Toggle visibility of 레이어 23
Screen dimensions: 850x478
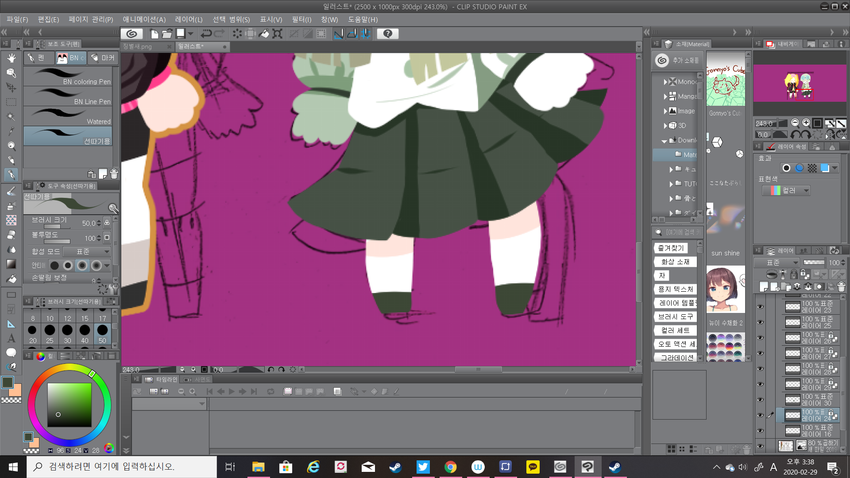coord(760,307)
